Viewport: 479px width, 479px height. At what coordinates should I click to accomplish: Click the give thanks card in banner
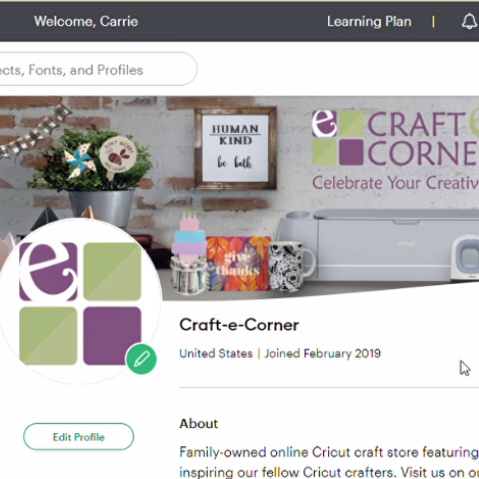point(239,264)
